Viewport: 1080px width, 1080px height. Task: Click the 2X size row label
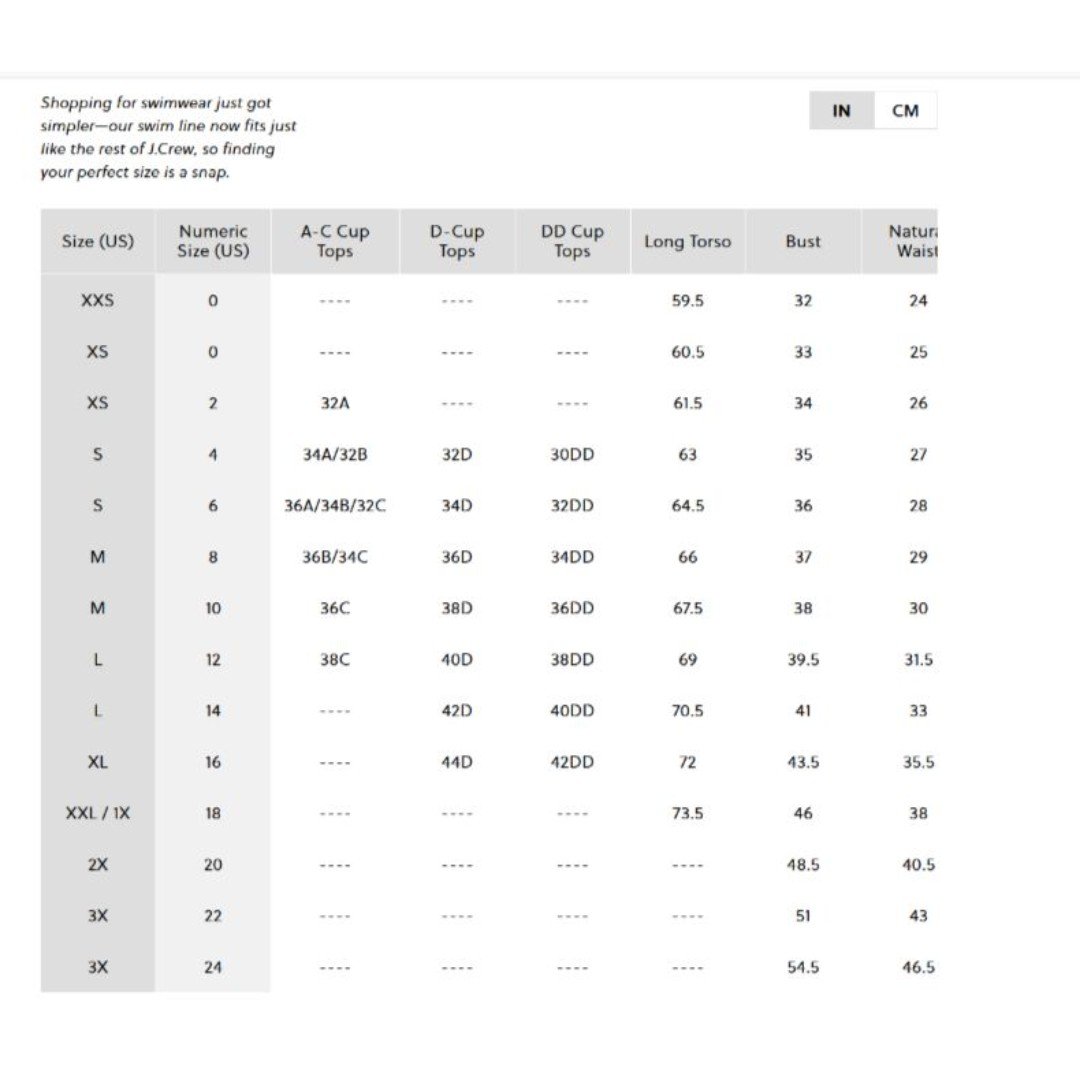click(98, 864)
